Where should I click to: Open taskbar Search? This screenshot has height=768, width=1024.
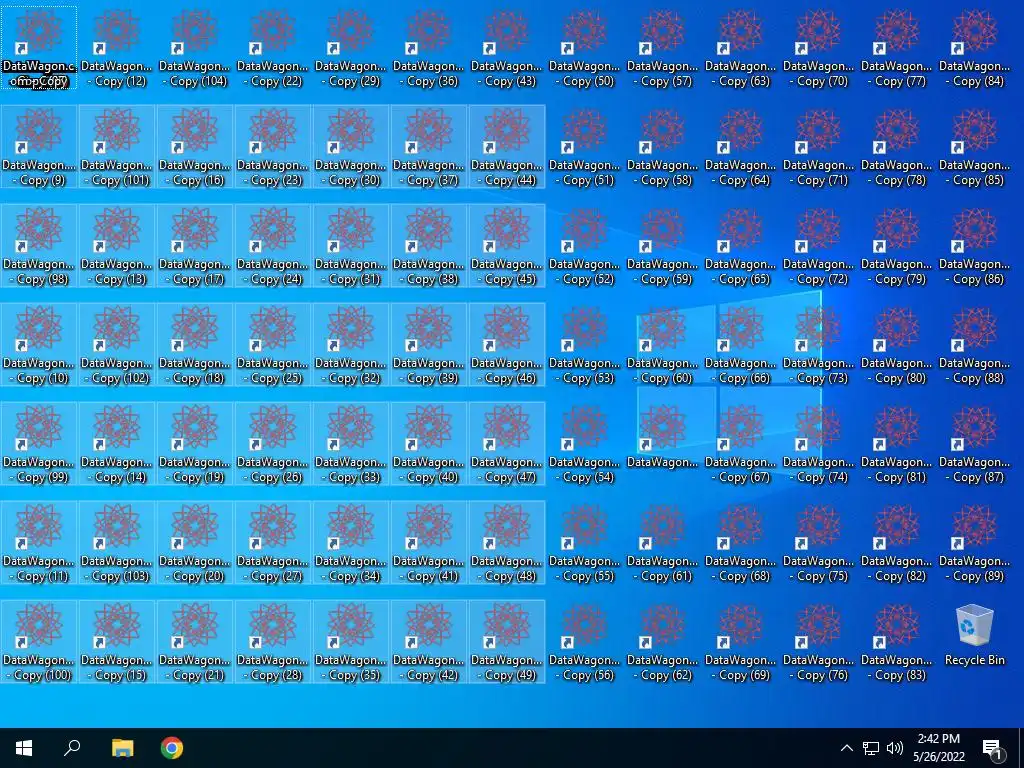click(72, 748)
